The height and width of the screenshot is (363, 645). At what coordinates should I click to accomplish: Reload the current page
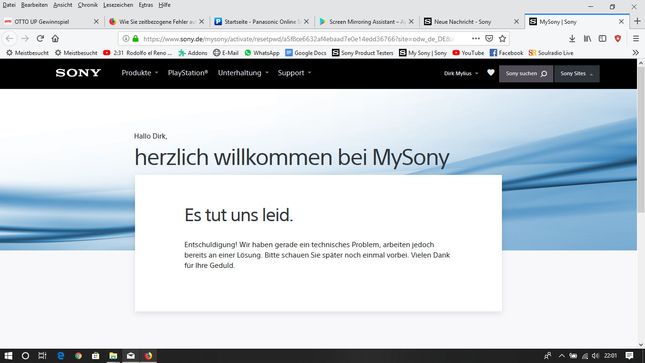click(40, 39)
